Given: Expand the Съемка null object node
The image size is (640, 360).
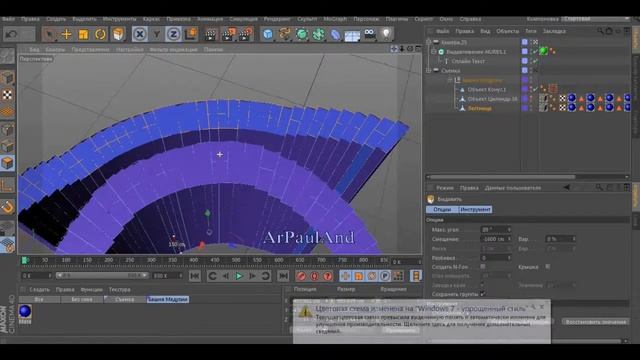Looking at the screenshot, I should pyautogui.click(x=429, y=71).
